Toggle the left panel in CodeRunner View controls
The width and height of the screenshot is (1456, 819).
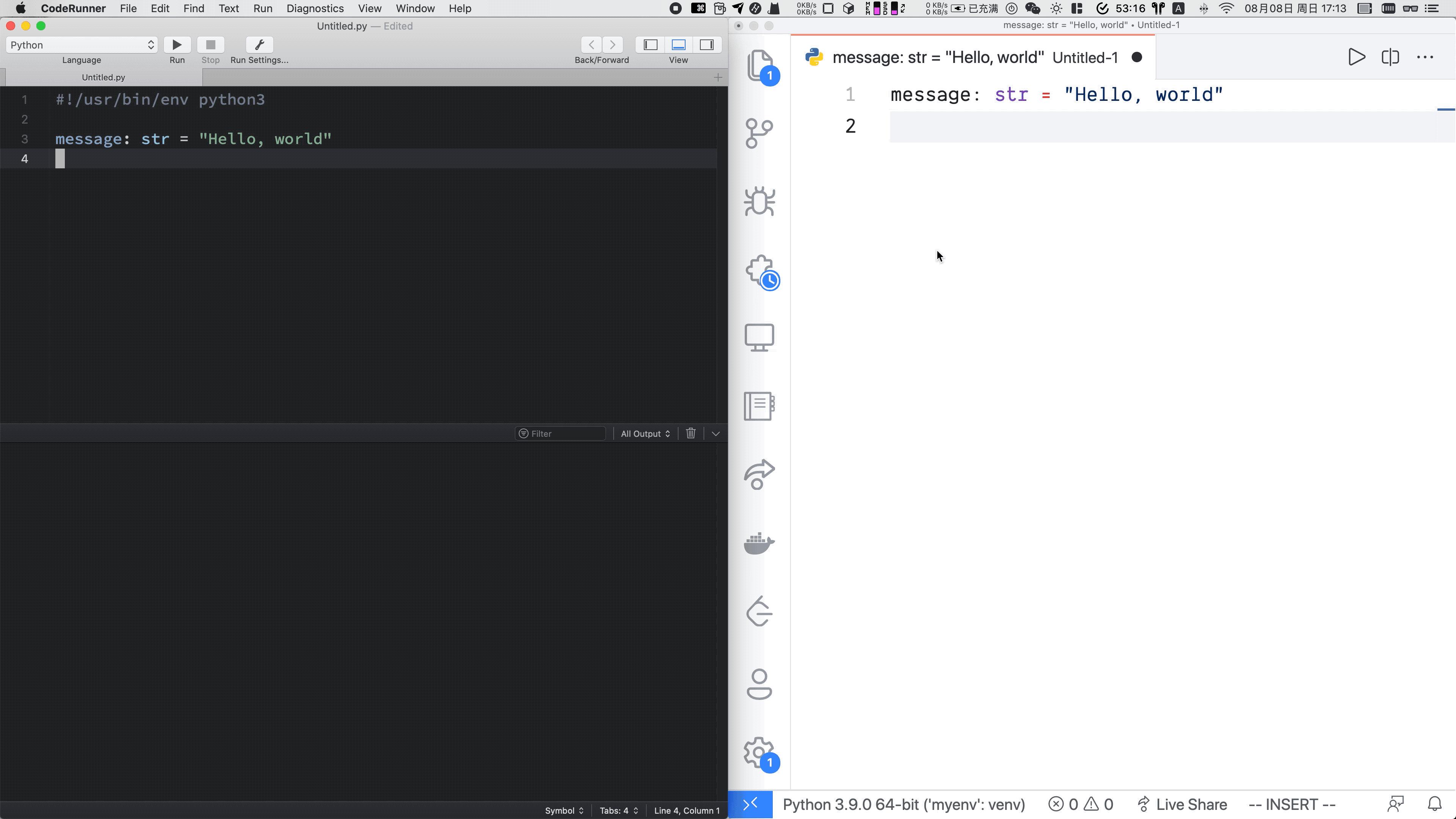[650, 45]
